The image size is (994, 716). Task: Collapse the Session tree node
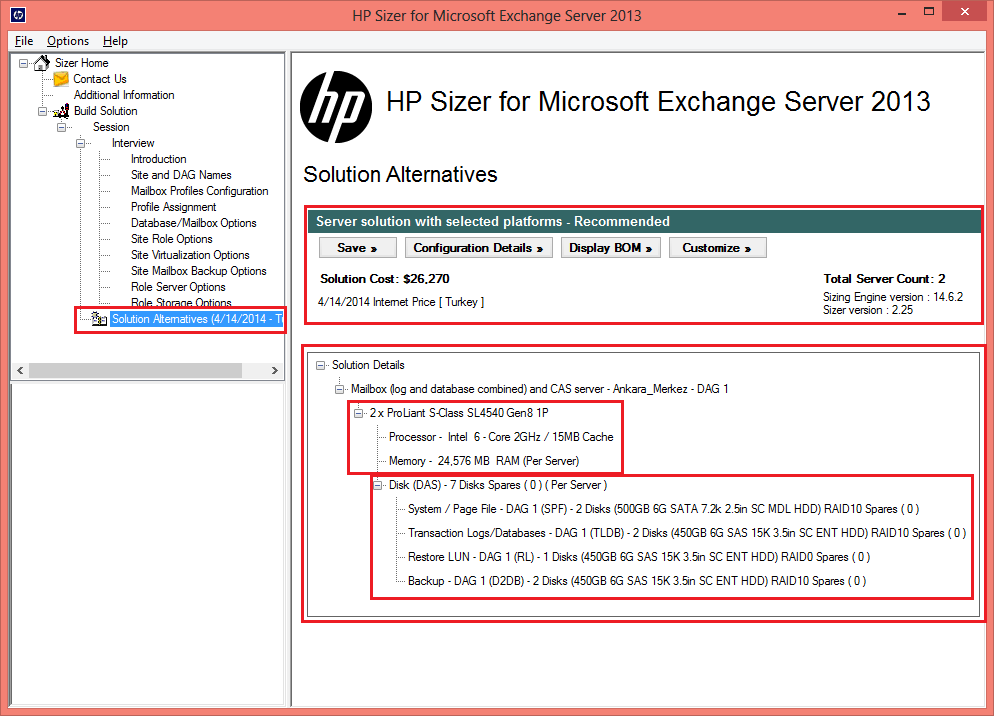click(x=61, y=127)
